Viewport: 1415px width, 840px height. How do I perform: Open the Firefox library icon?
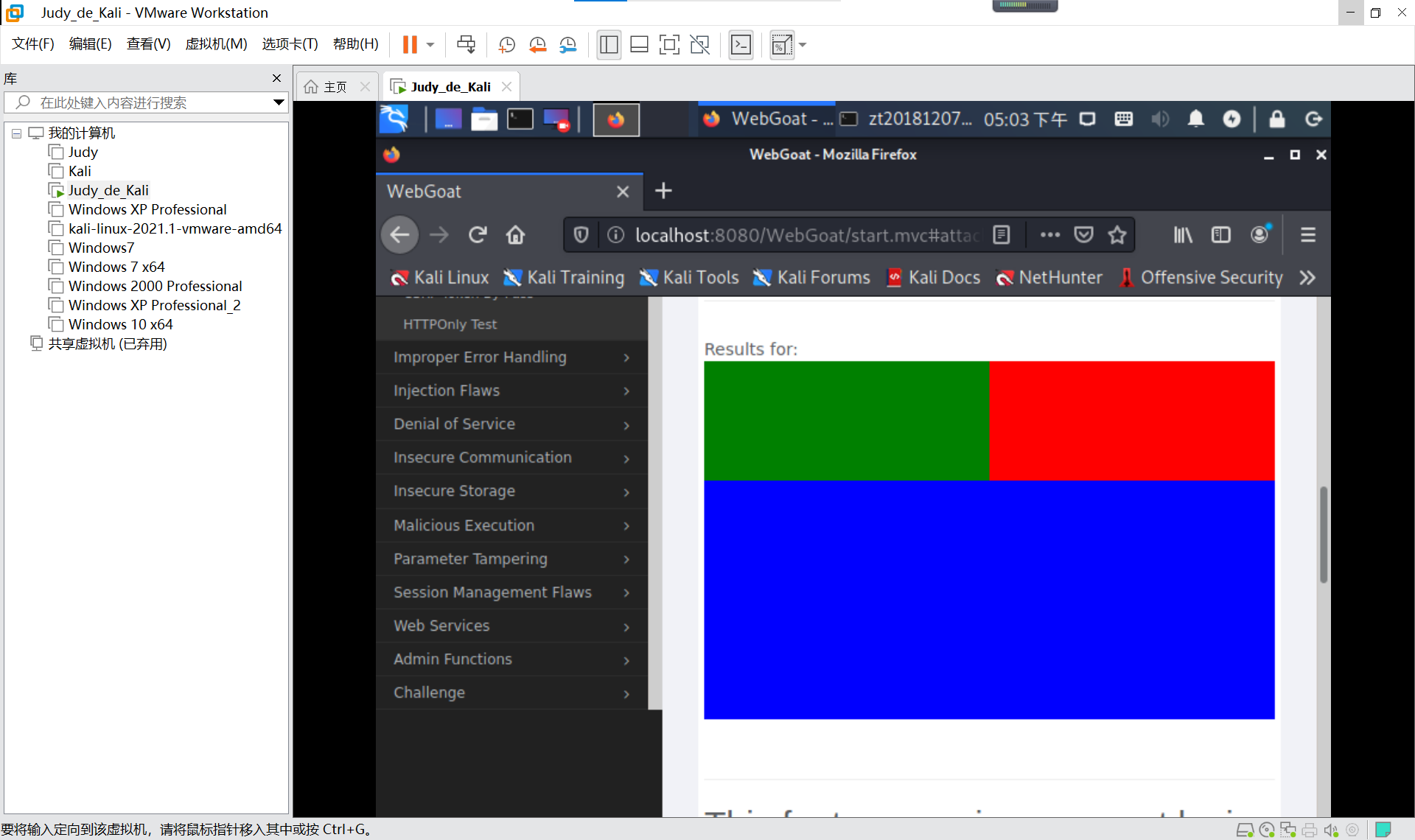[x=1183, y=235]
